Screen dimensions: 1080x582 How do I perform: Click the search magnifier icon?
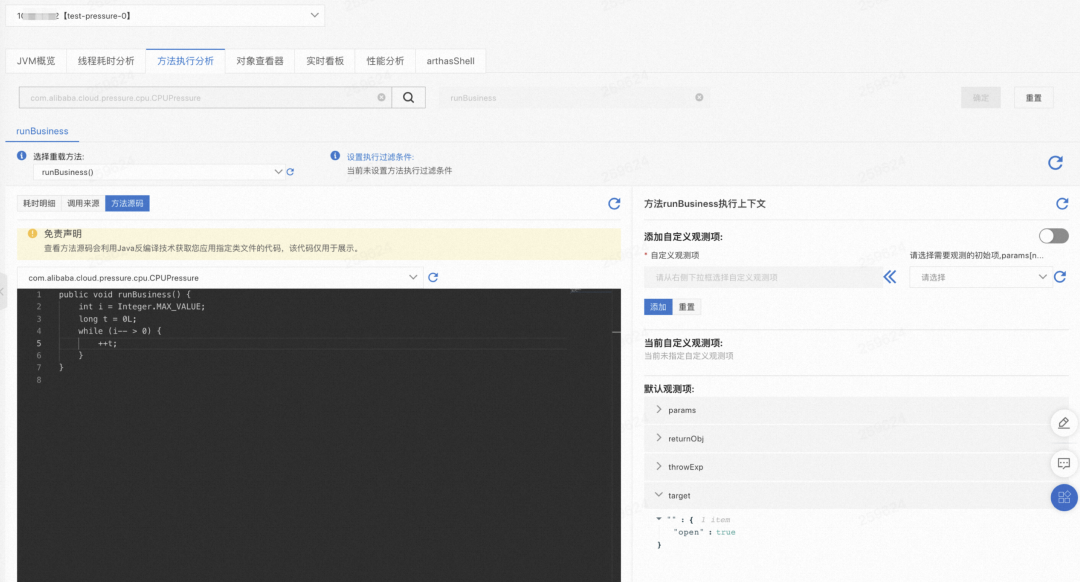(x=409, y=97)
